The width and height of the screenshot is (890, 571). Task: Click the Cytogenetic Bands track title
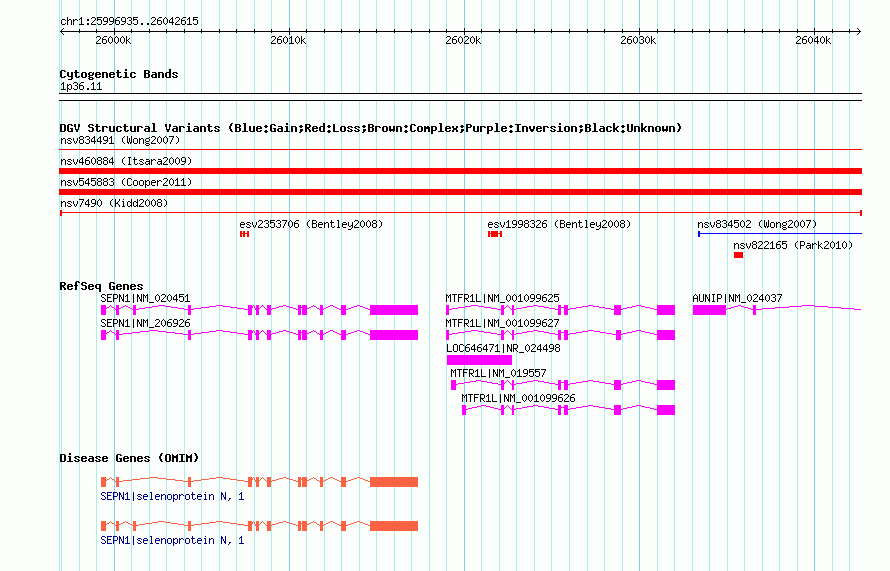[119, 74]
